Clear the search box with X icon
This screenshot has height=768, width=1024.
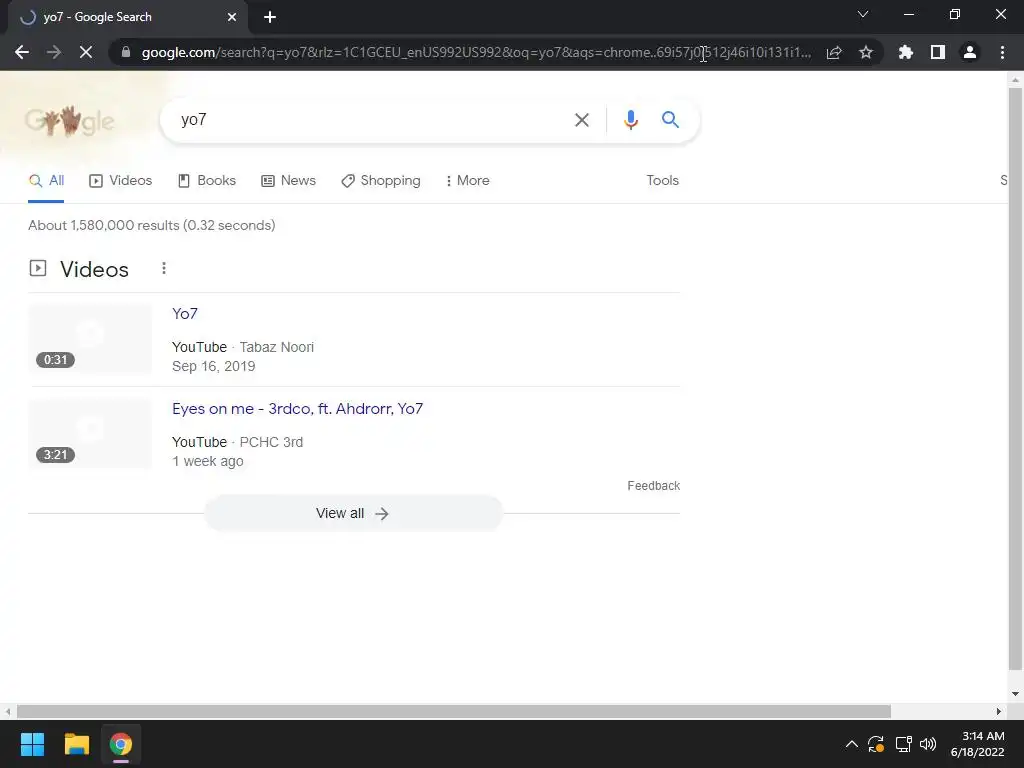581,120
